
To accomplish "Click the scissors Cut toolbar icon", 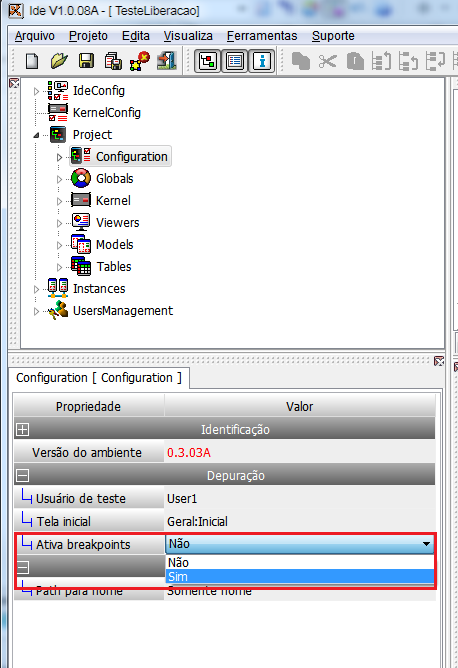I will 328,61.
